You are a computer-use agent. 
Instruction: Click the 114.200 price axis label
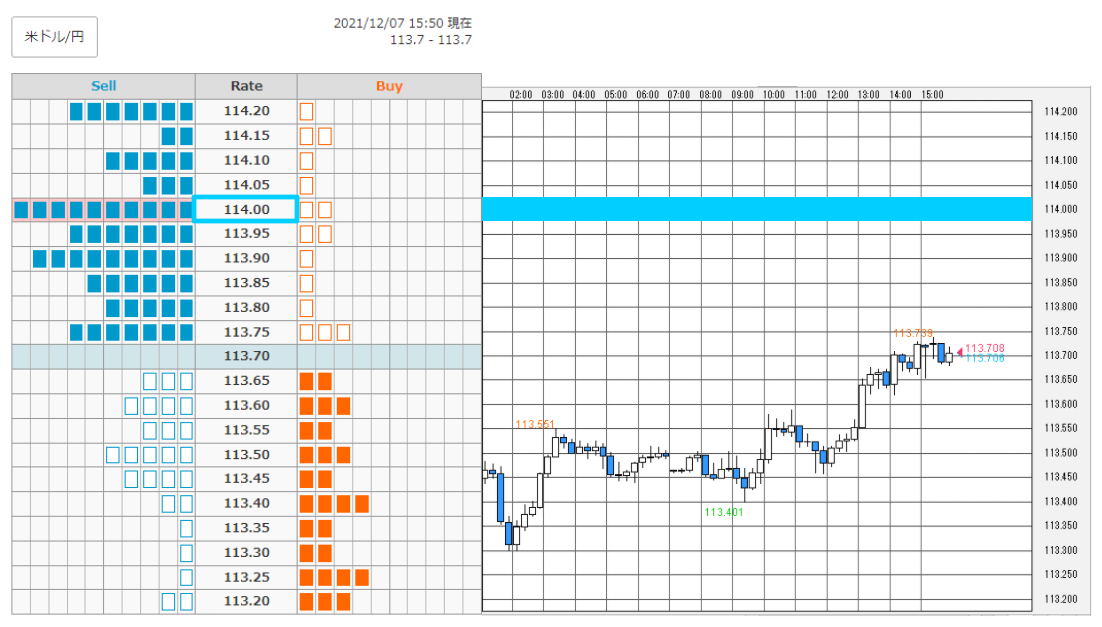pos(1061,112)
